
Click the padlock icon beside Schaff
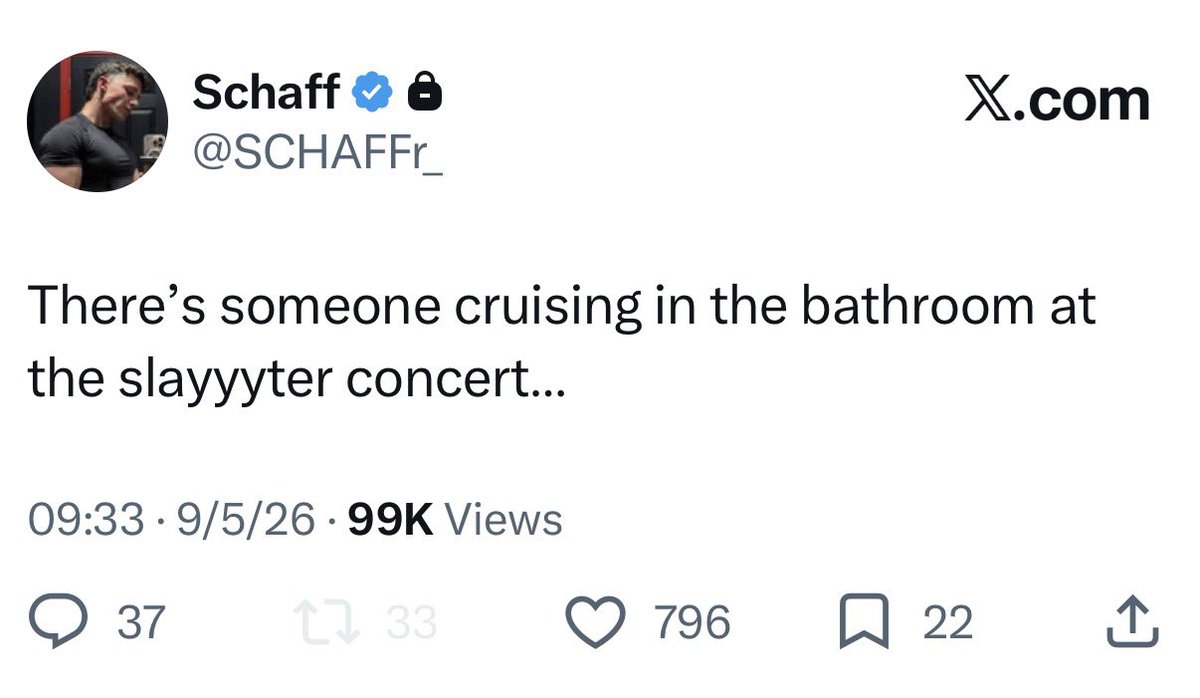coord(425,93)
